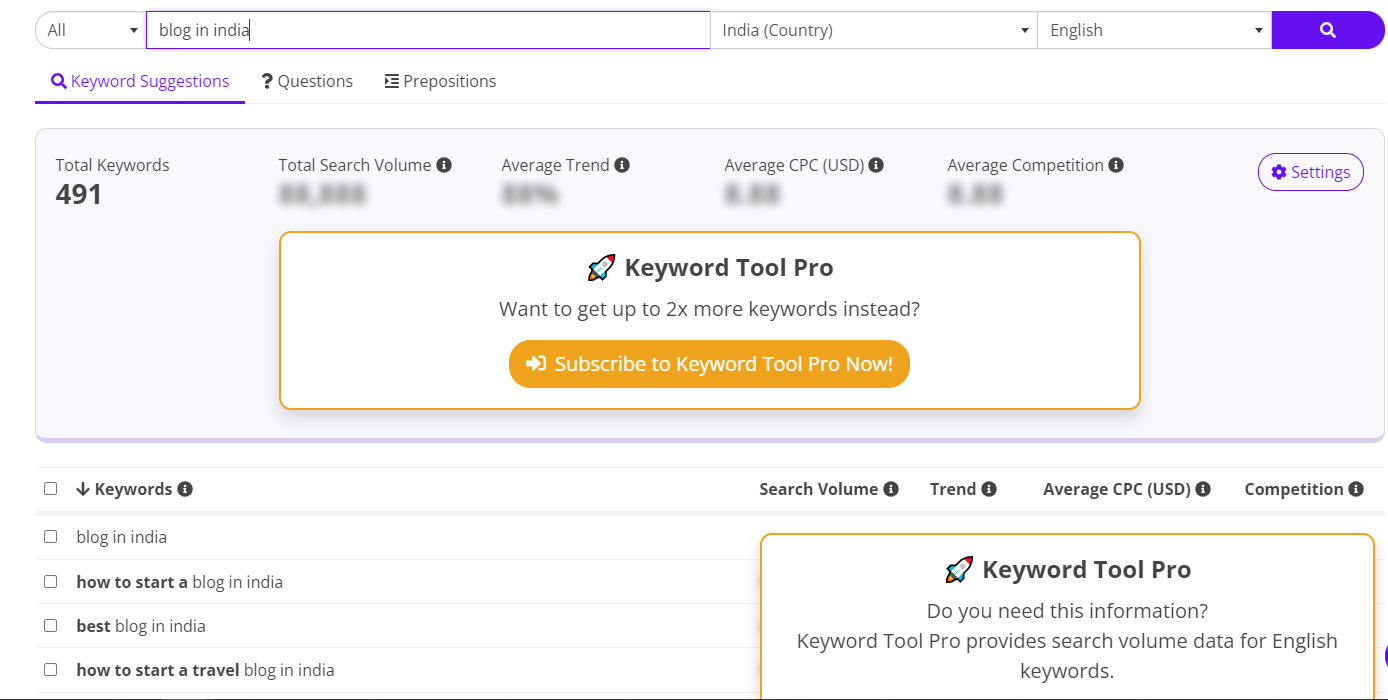Tick the select-all keywords checkbox
This screenshot has width=1388, height=700.
pyautogui.click(x=51, y=489)
